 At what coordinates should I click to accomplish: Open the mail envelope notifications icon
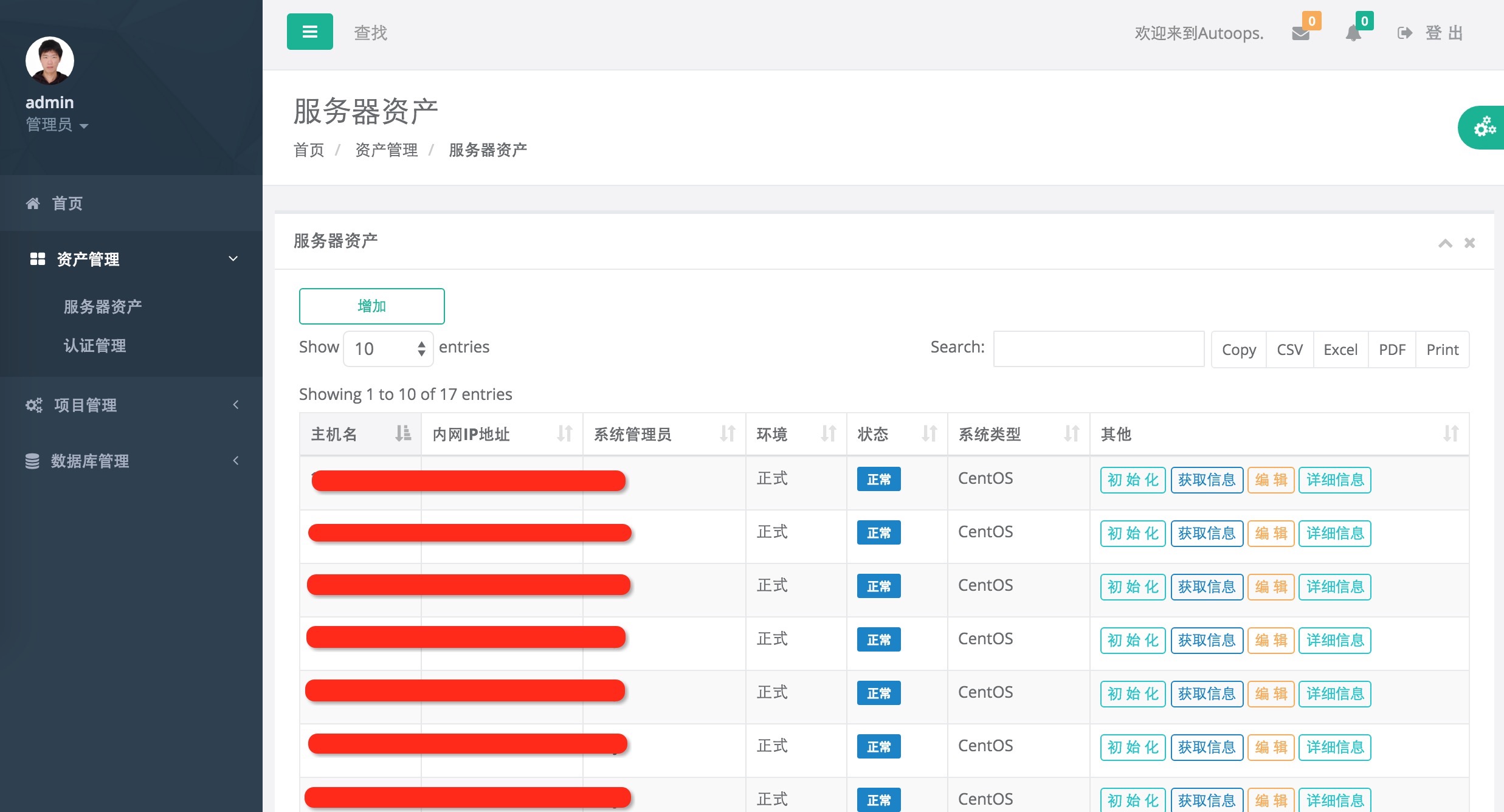click(1300, 33)
